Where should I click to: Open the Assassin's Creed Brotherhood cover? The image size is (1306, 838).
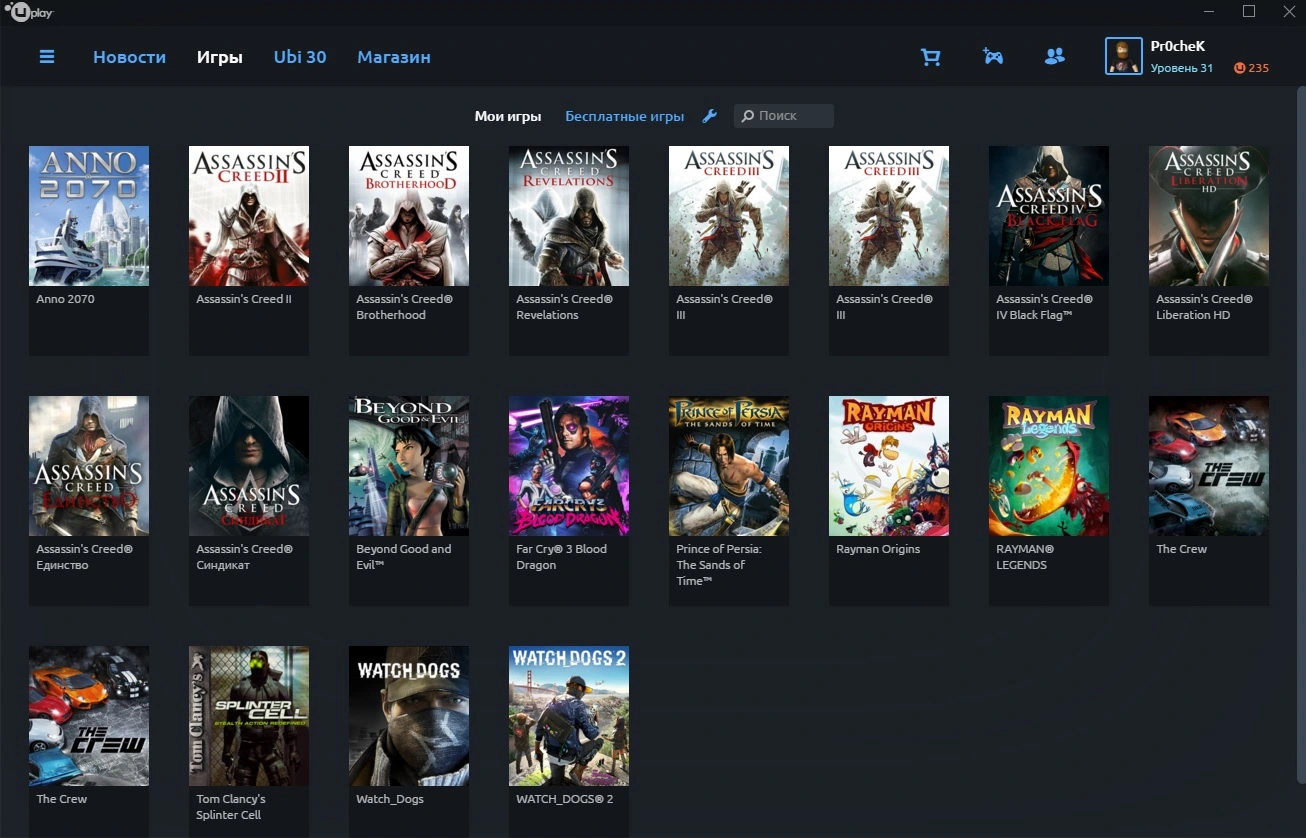[409, 216]
